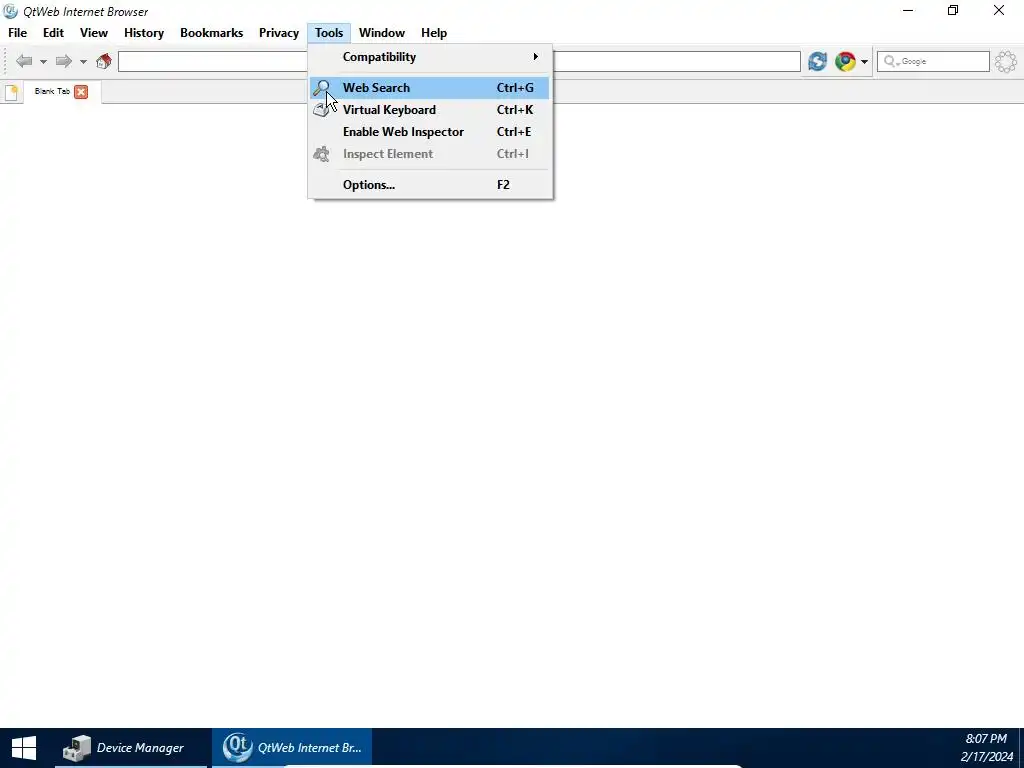Viewport: 1024px width, 768px height.
Task: Open the Privacy menu
Action: [279, 33]
